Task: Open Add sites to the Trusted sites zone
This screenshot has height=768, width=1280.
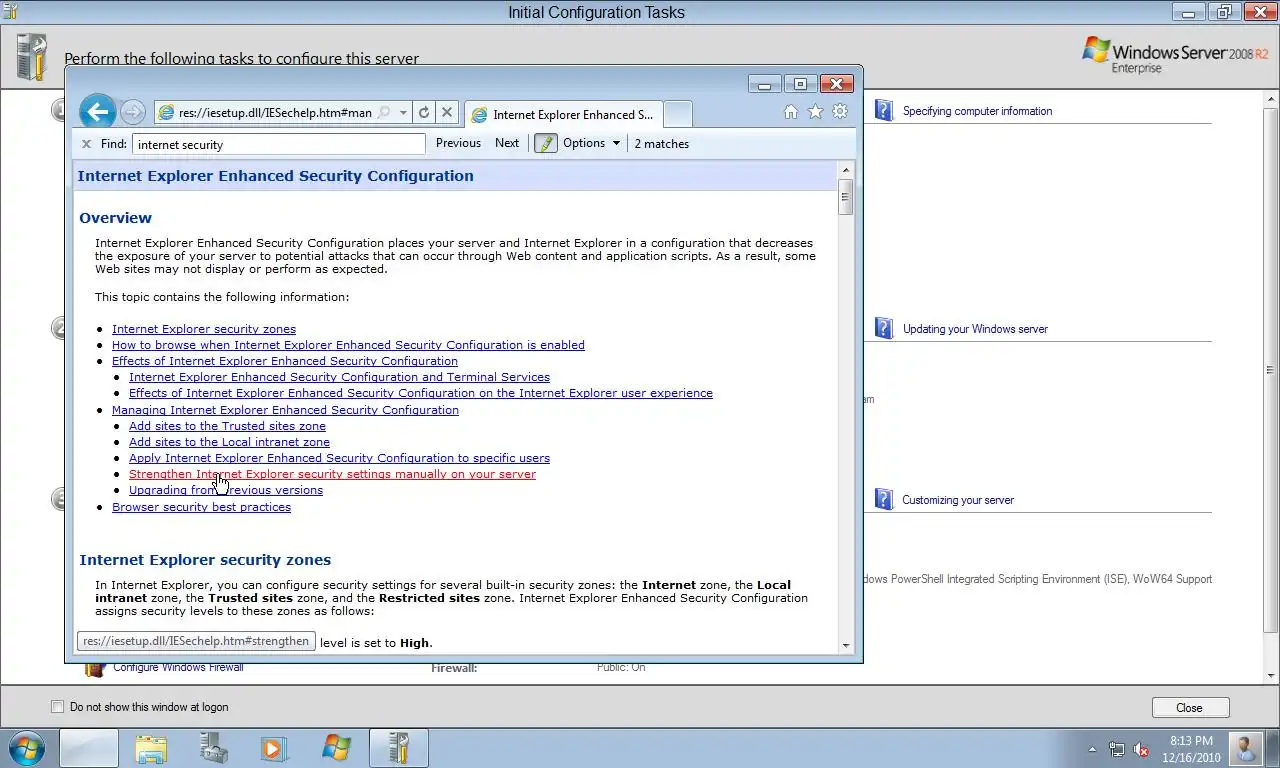Action: (227, 426)
